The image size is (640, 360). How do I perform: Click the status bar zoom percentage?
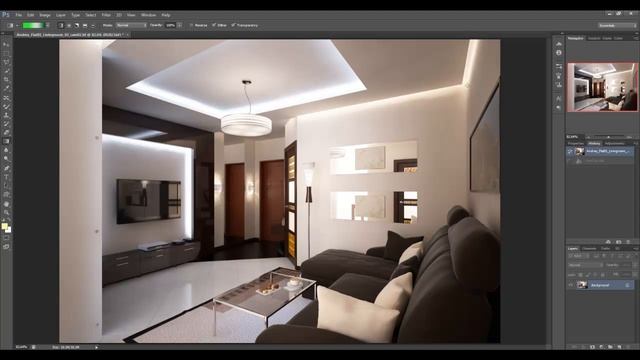point(21,347)
